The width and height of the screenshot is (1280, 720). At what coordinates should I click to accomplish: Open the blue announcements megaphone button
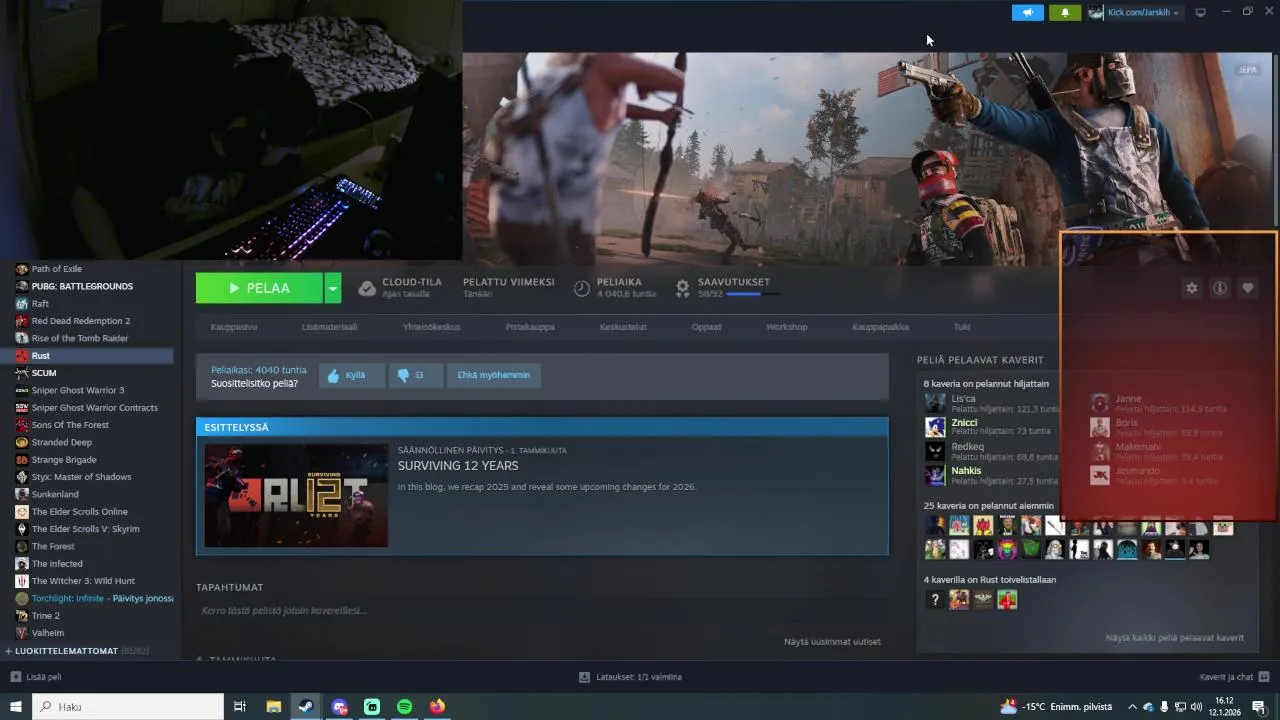(x=1027, y=12)
